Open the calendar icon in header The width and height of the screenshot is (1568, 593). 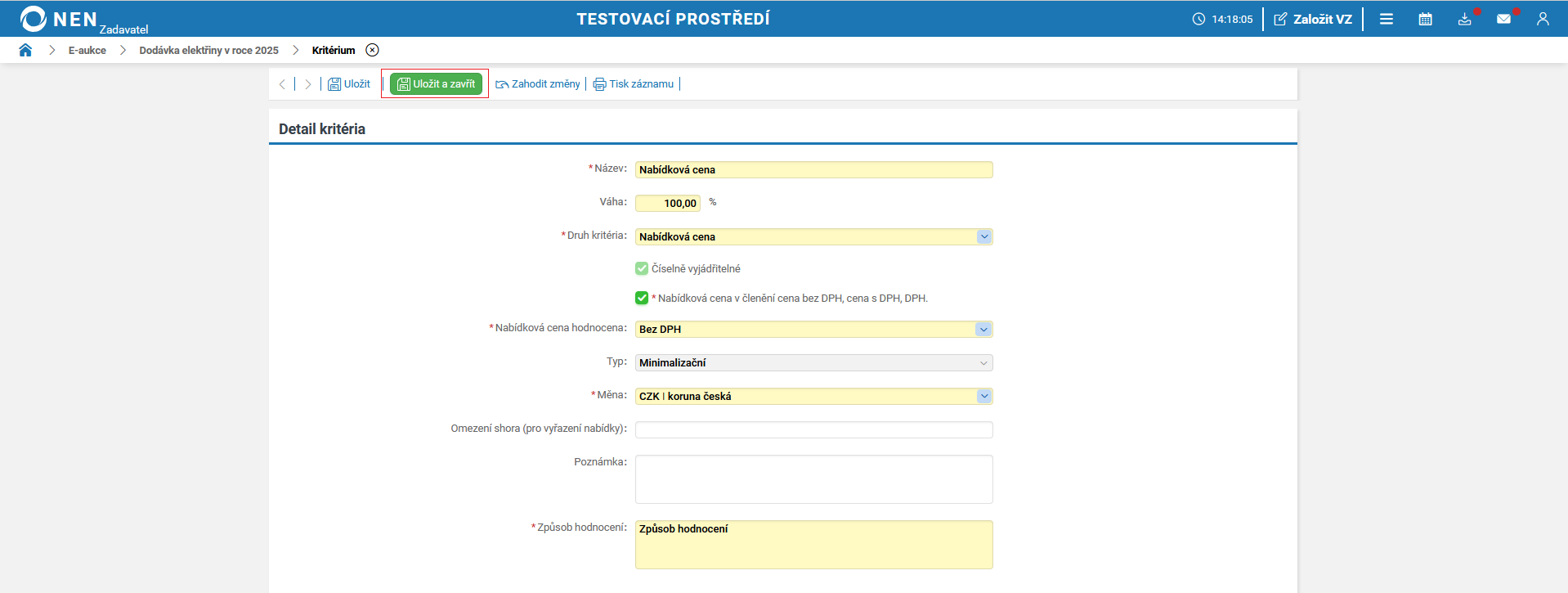click(1425, 19)
